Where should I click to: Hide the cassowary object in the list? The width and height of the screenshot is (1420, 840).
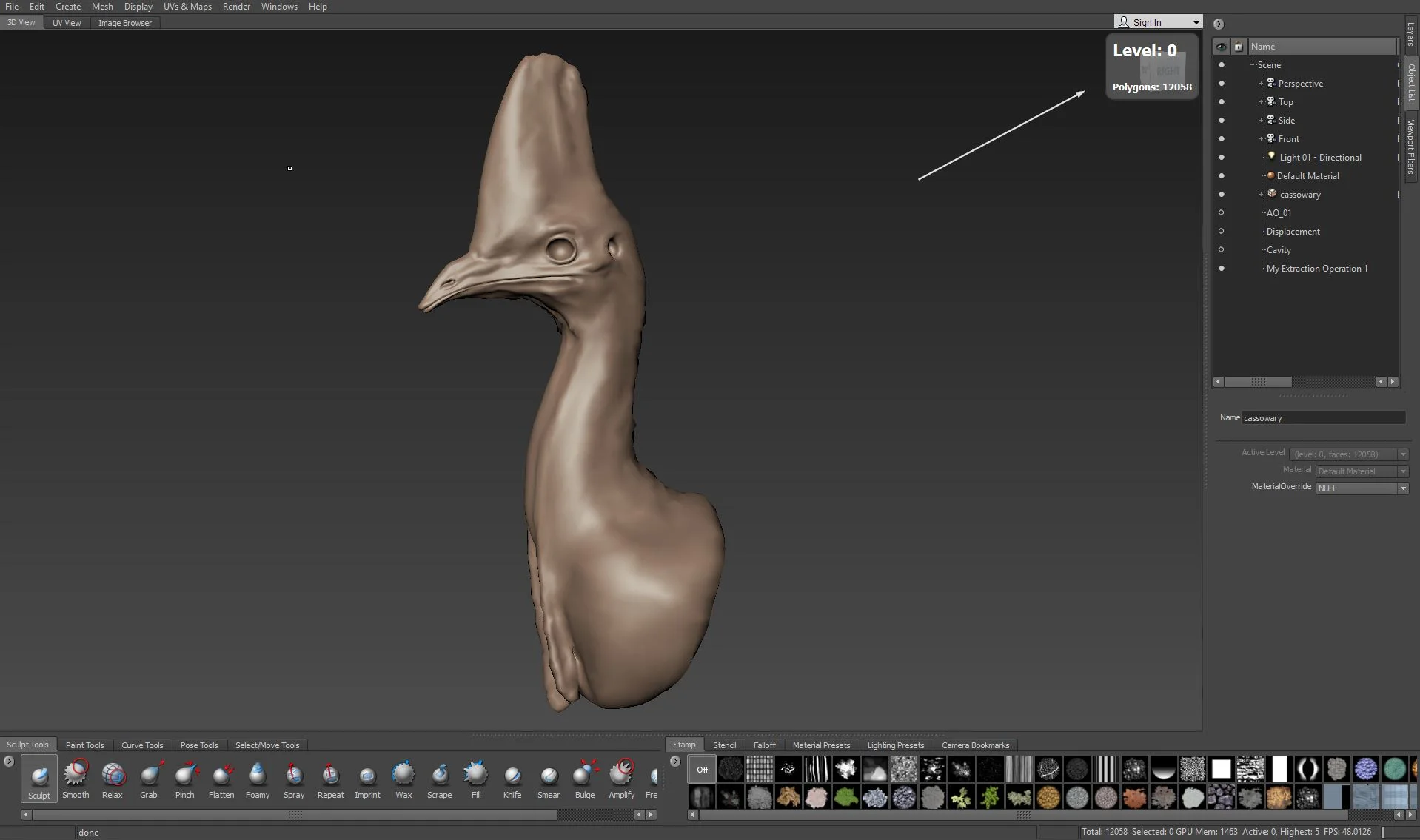tap(1222, 195)
